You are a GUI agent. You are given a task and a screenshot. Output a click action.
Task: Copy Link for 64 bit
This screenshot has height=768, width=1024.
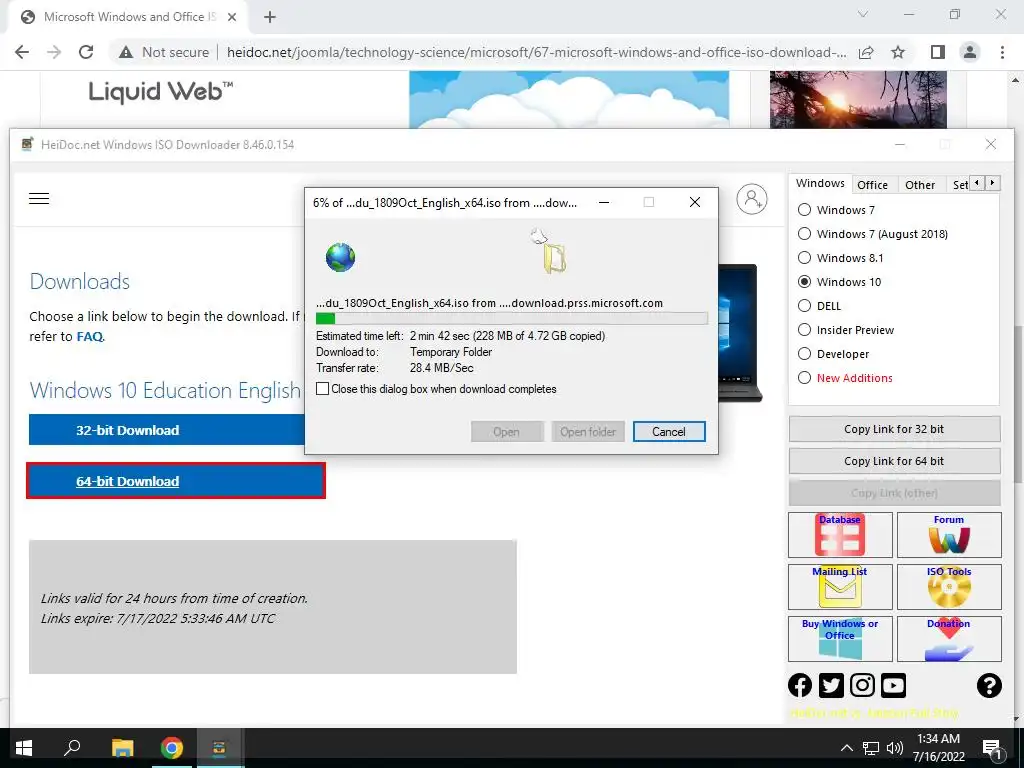tap(894, 461)
